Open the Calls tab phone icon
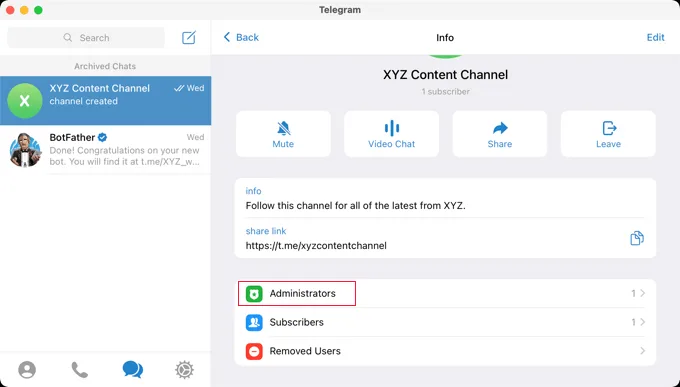This screenshot has height=387, width=680. (79, 370)
